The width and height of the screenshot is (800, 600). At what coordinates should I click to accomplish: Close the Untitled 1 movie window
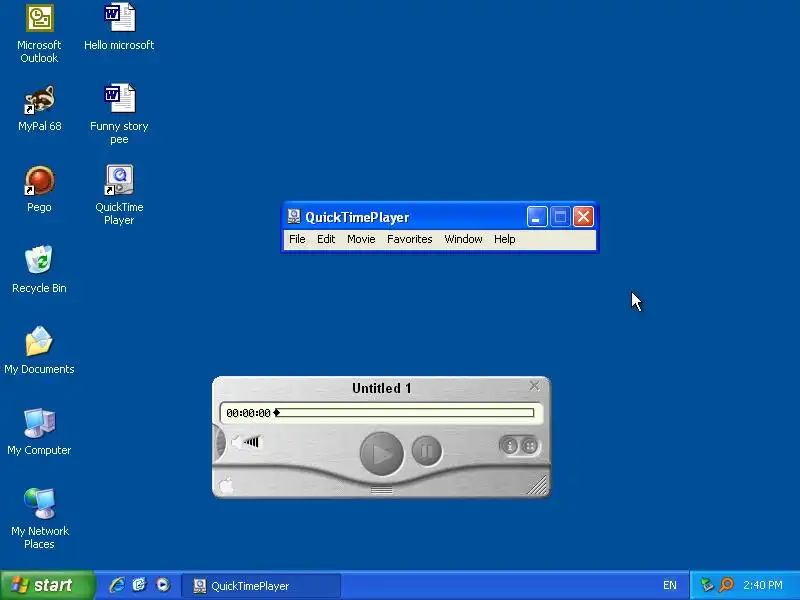point(534,386)
